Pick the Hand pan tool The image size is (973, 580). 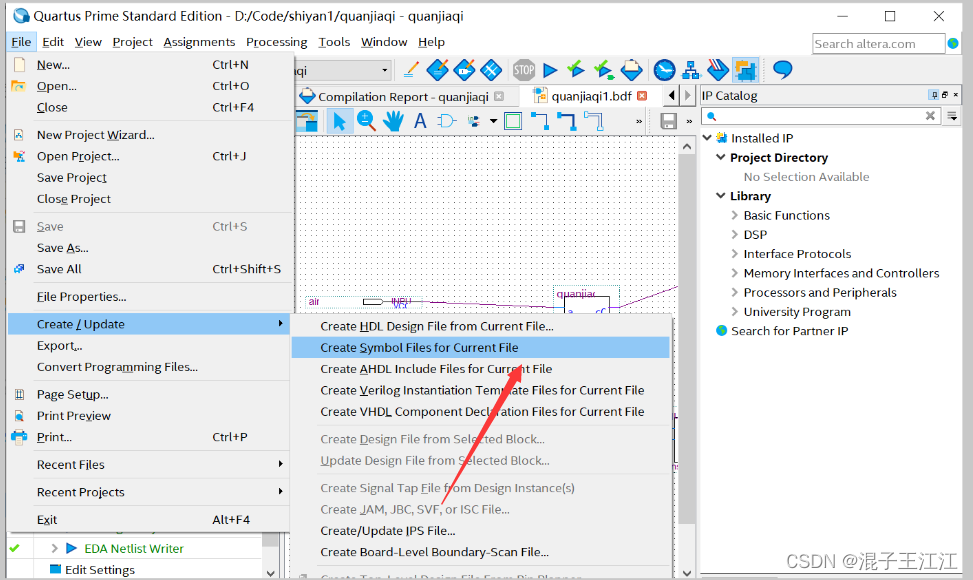tap(393, 121)
